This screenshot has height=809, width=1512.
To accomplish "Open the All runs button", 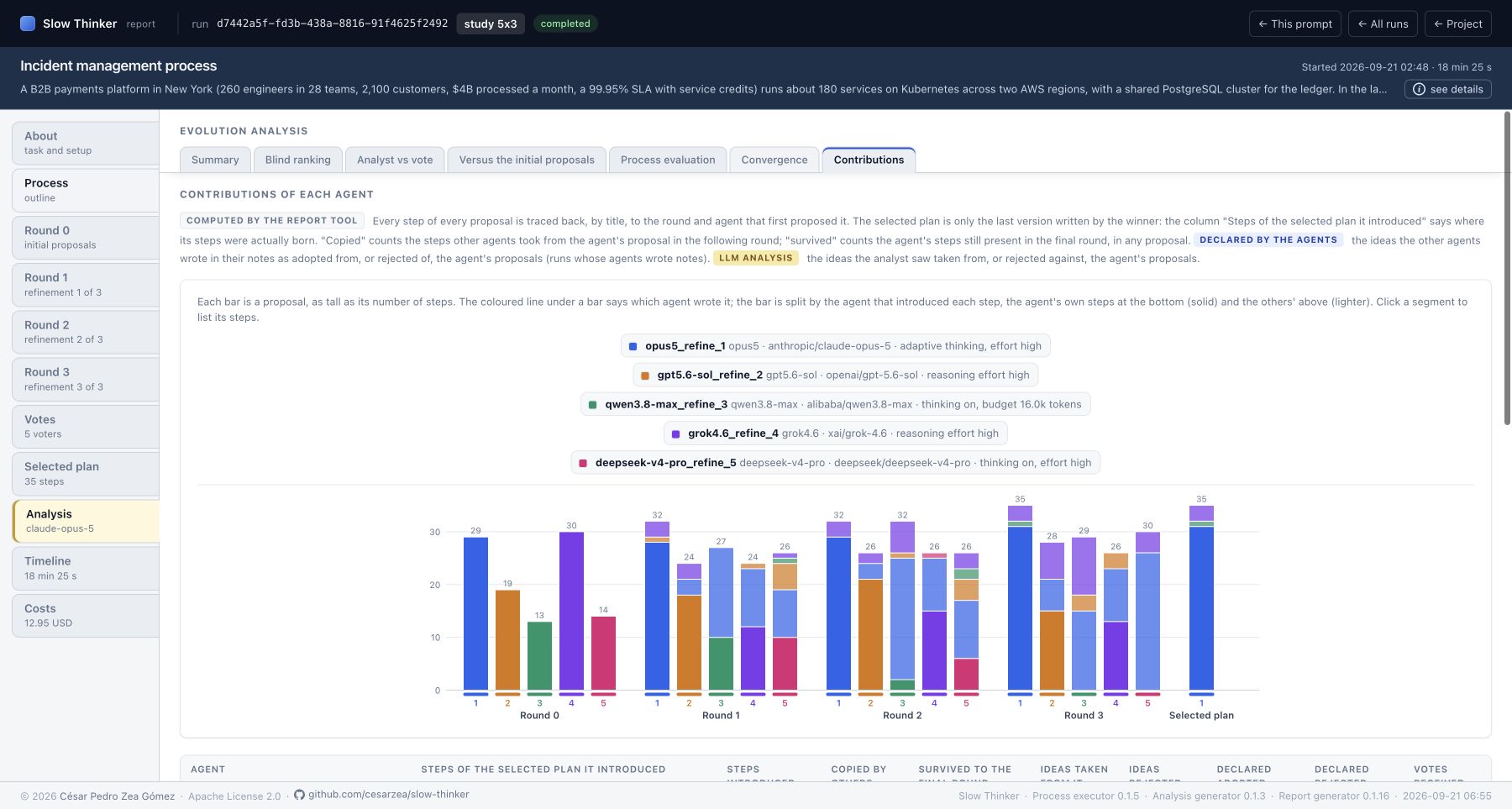I will (1383, 24).
